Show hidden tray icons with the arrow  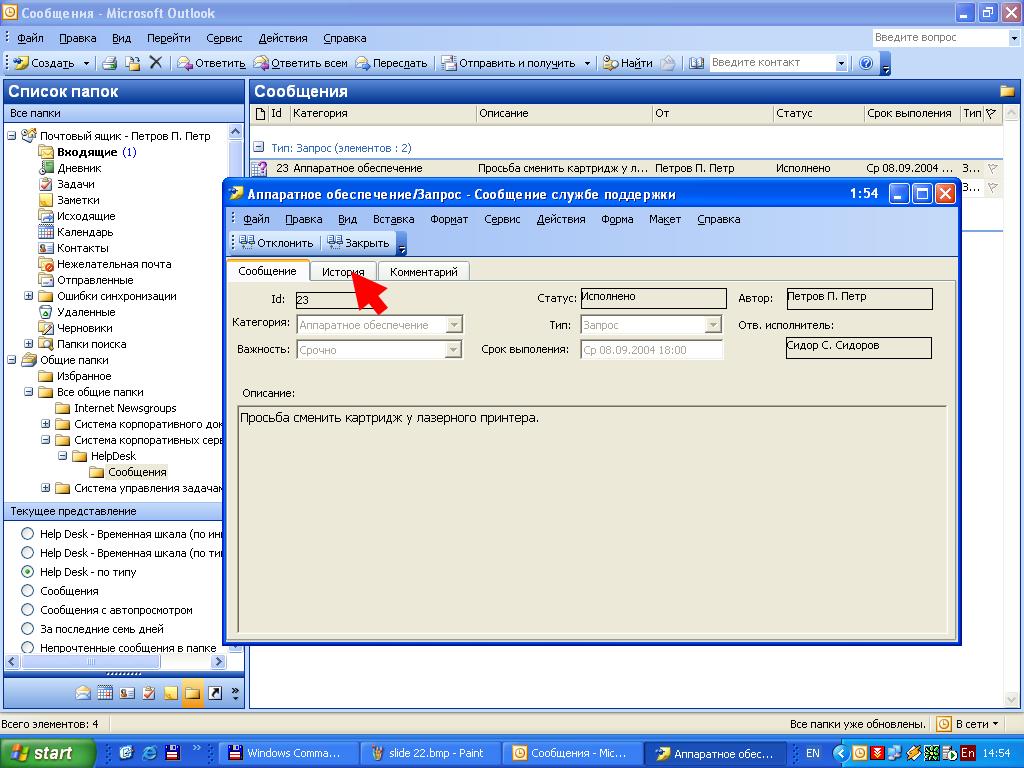(841, 753)
